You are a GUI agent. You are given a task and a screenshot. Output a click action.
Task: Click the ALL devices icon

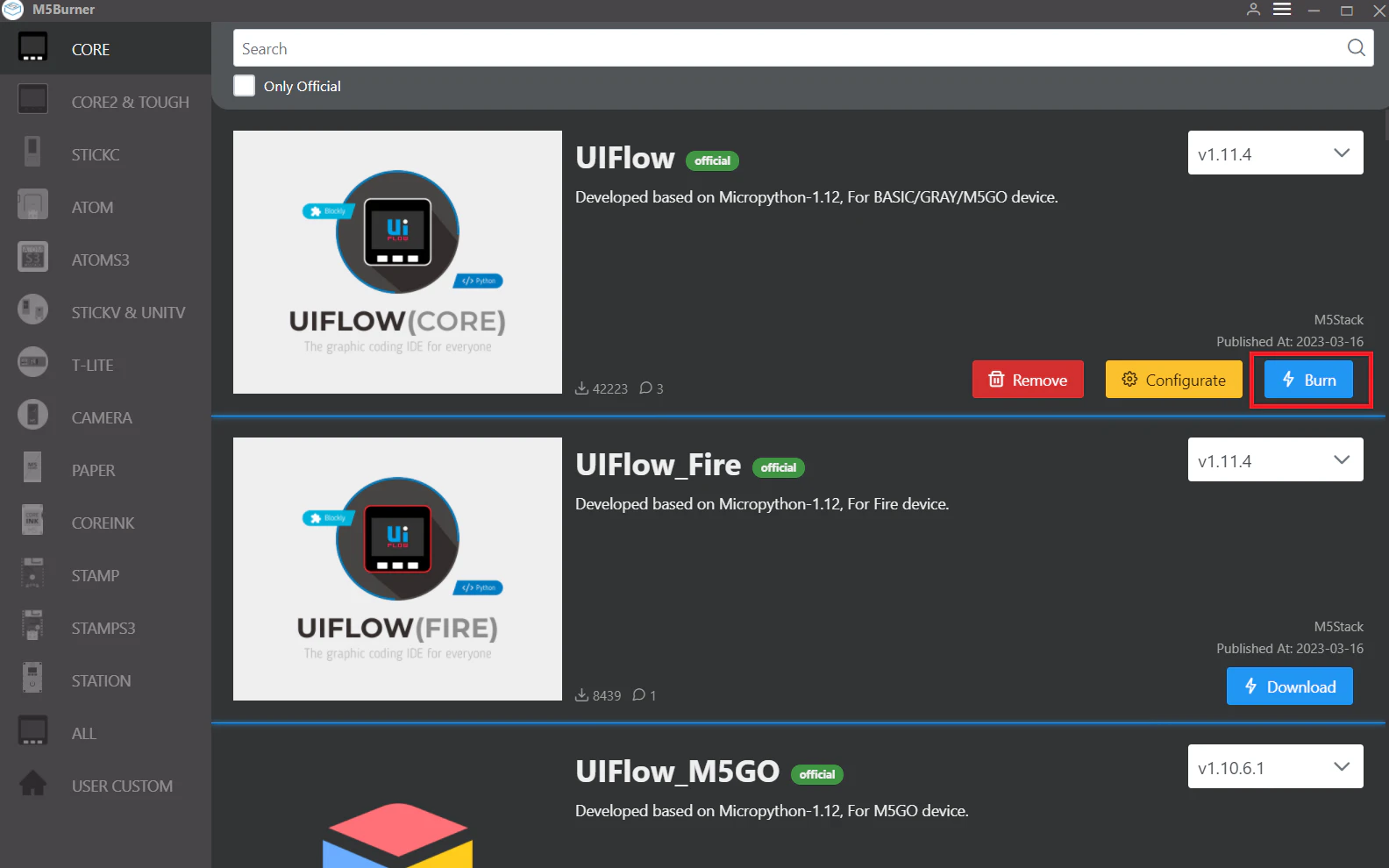point(32,731)
